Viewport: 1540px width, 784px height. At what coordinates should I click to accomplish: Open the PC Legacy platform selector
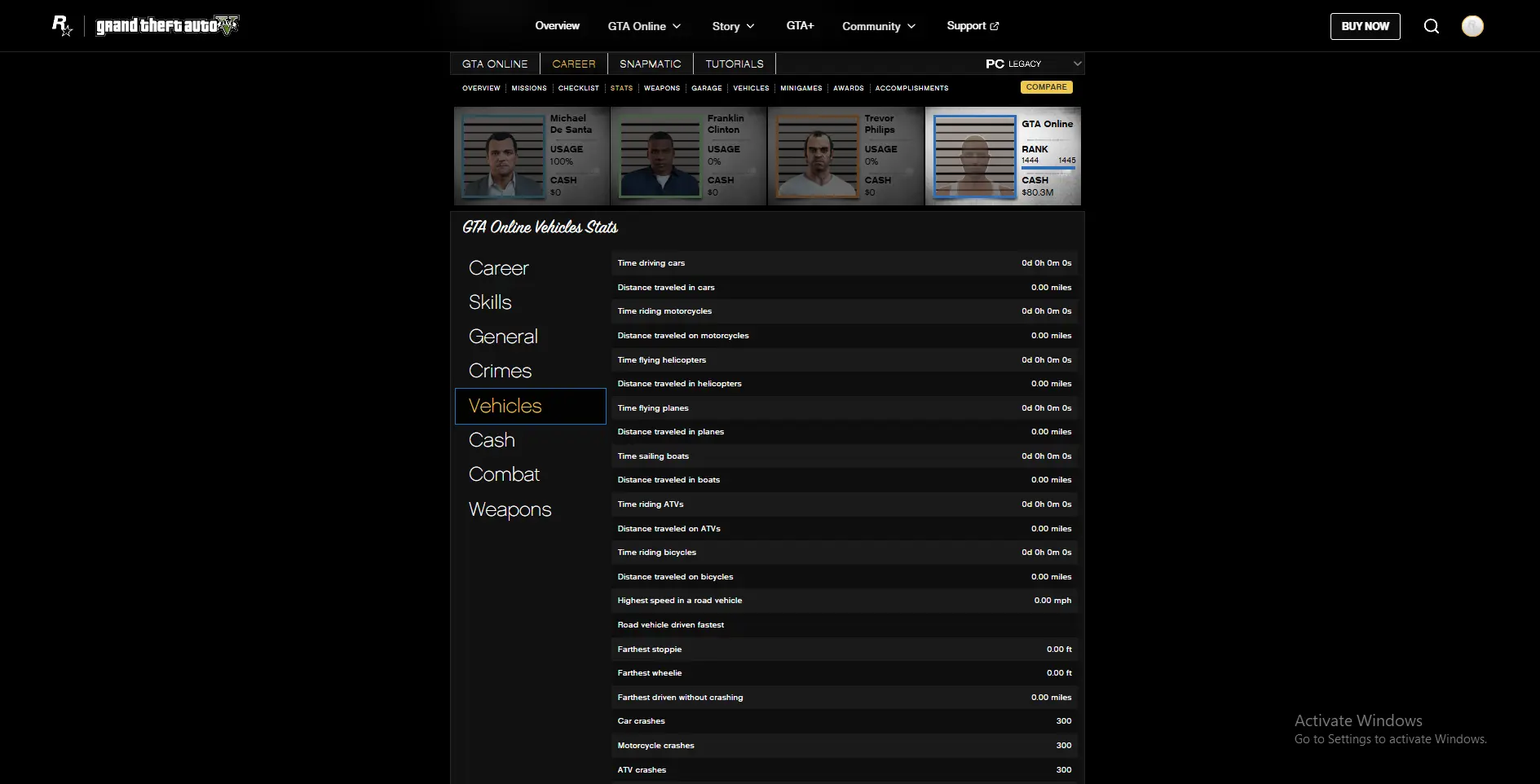tap(1032, 64)
